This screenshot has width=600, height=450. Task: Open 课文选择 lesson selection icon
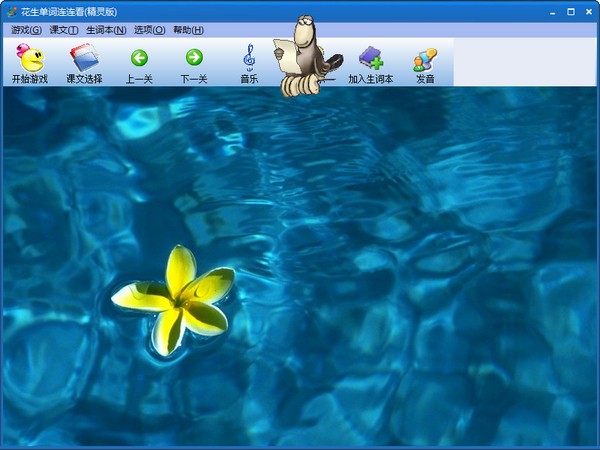[84, 62]
